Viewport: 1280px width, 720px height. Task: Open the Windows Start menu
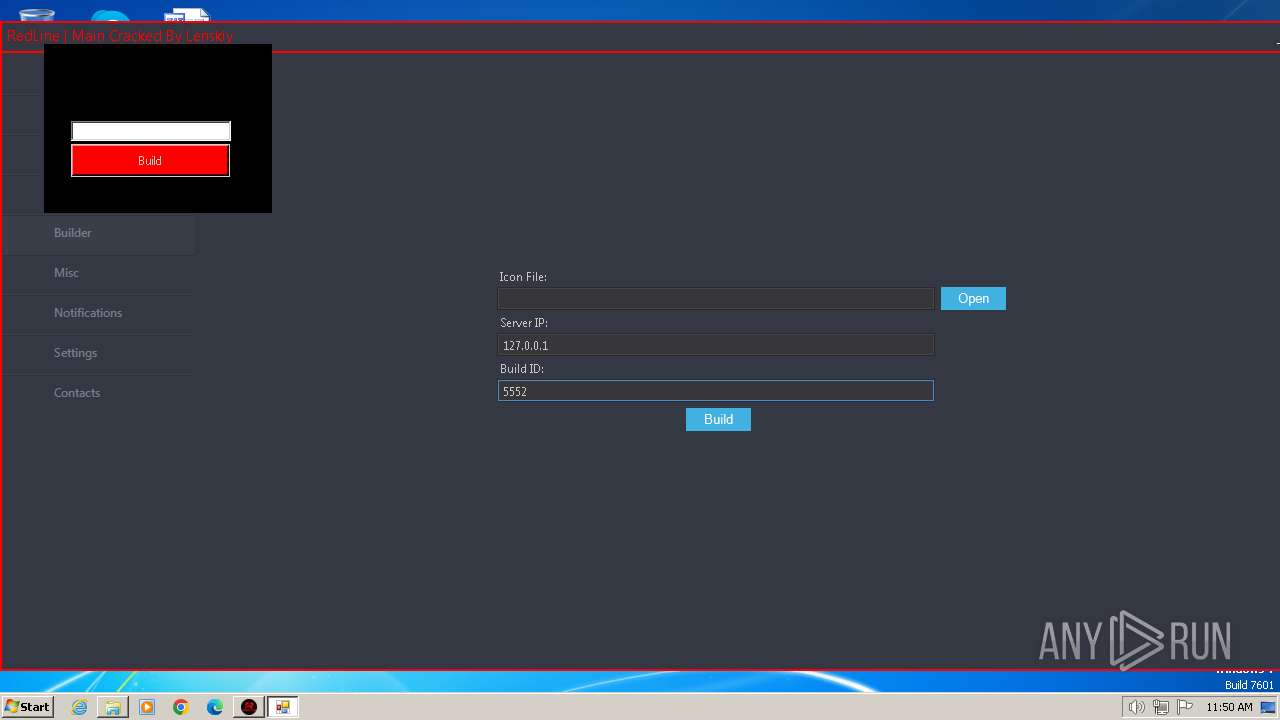[x=27, y=707]
